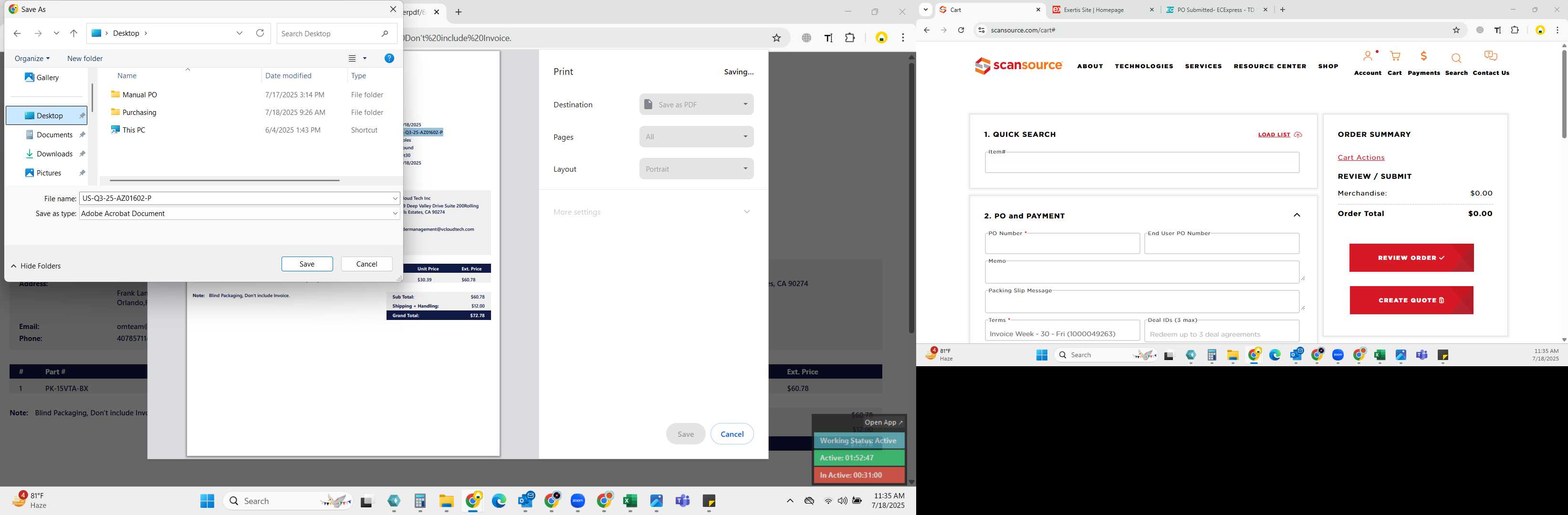Open Layout Portrait dropdown

[x=696, y=169]
